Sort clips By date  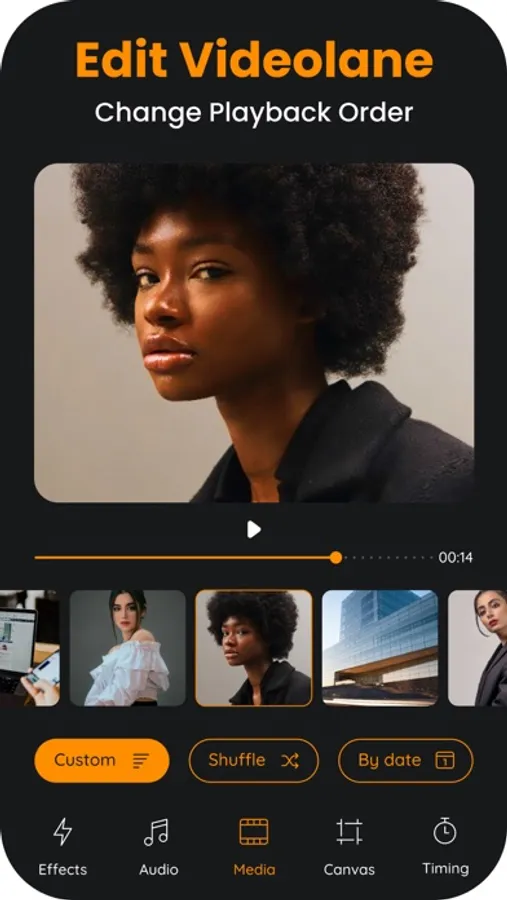[406, 761]
